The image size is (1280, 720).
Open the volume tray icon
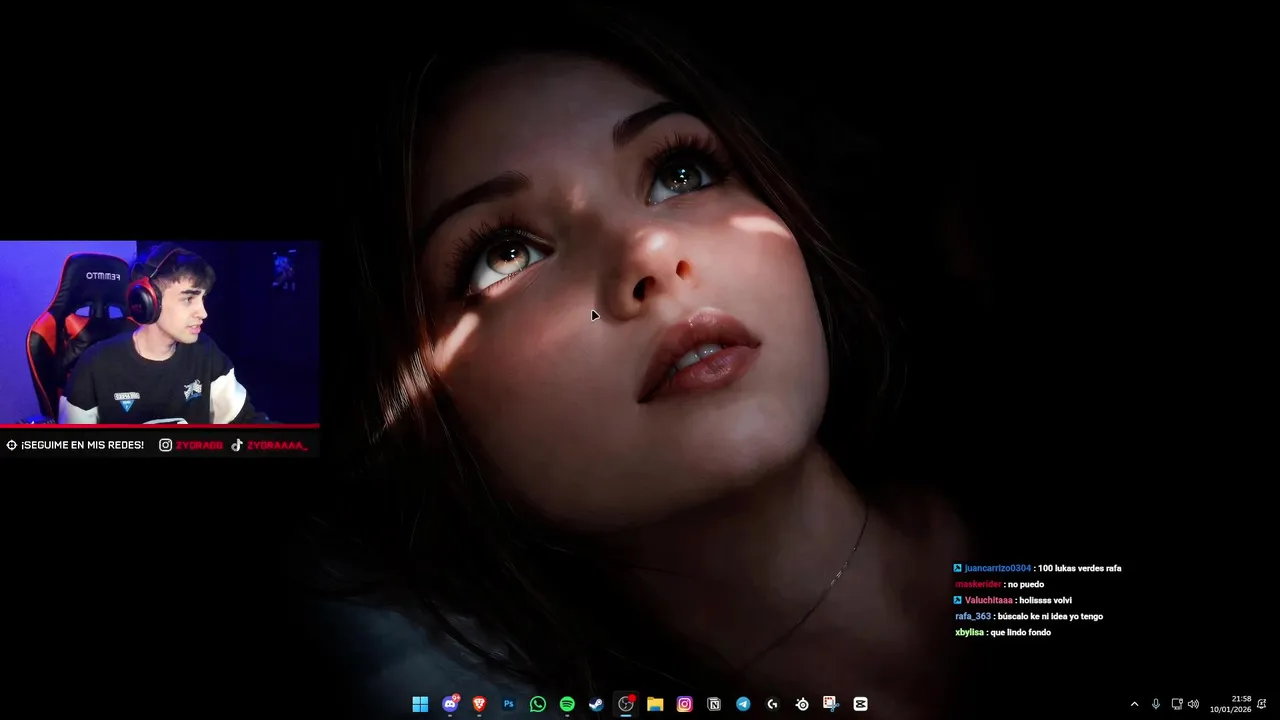click(1193, 704)
